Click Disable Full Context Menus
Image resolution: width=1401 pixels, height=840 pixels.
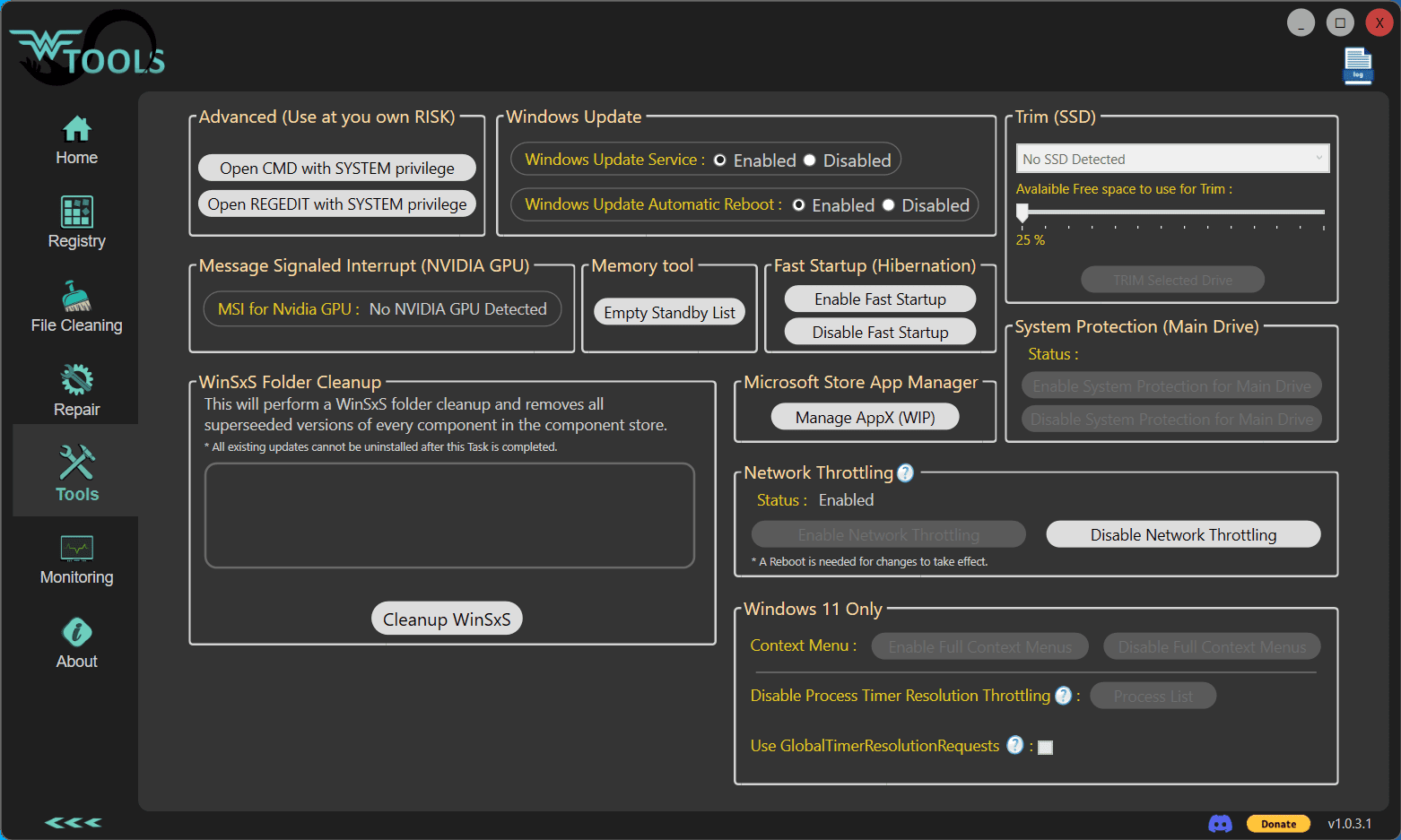coord(1212,646)
